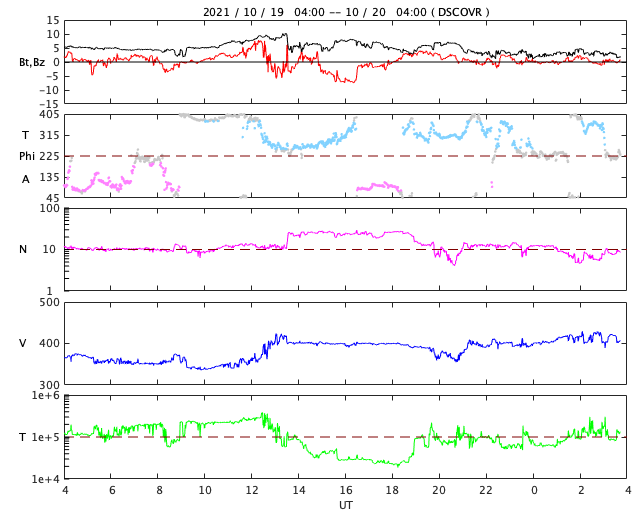Click the '100' density tick label
The image size is (640, 512).
point(49,208)
